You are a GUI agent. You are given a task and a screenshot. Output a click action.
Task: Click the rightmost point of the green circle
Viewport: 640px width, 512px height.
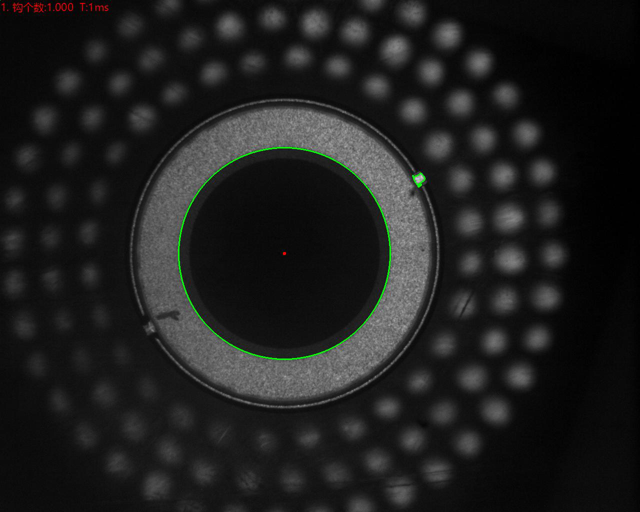pyautogui.click(x=390, y=253)
